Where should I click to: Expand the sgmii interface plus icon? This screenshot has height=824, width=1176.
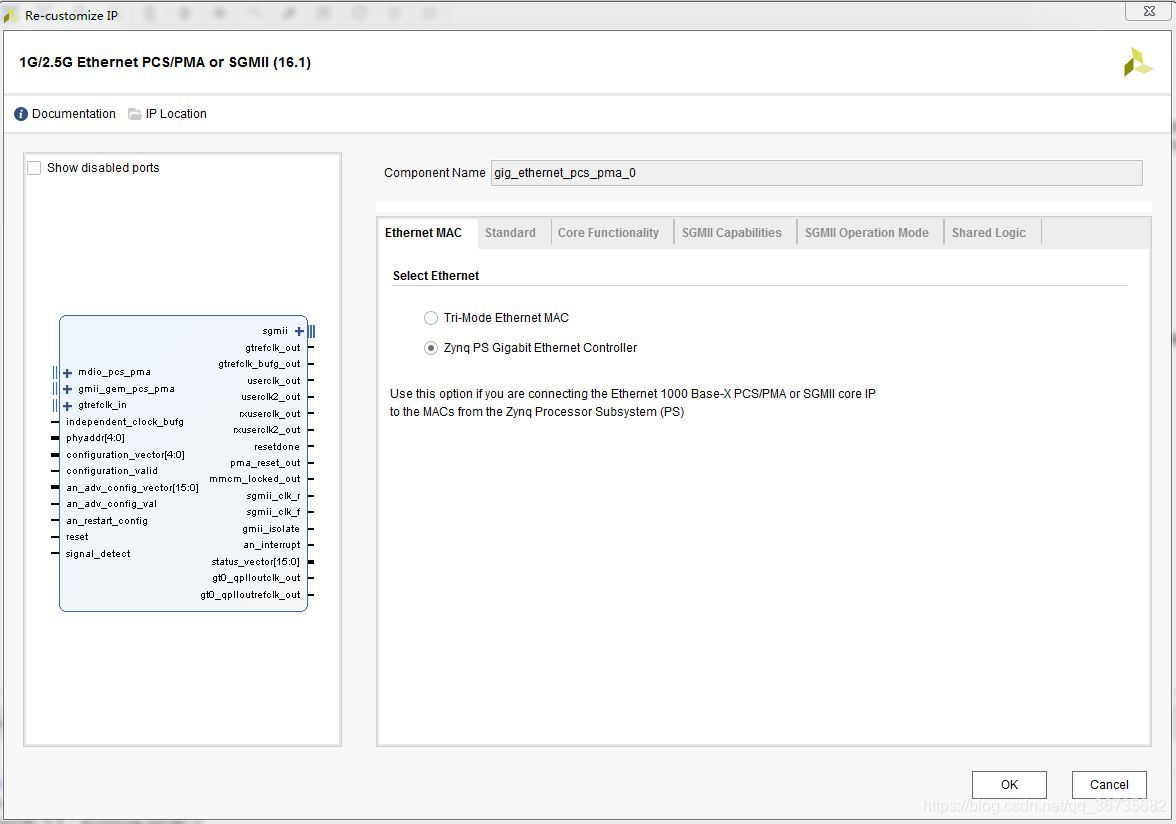click(x=299, y=331)
